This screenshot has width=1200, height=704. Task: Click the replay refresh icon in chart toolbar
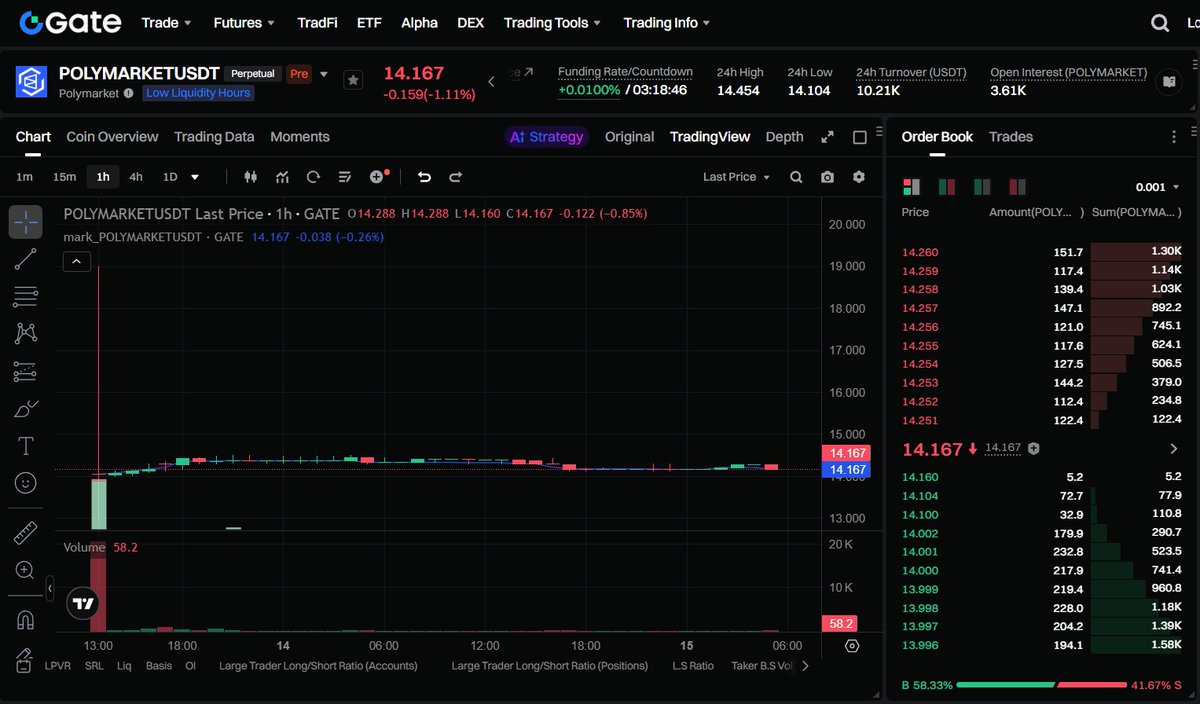tap(313, 177)
